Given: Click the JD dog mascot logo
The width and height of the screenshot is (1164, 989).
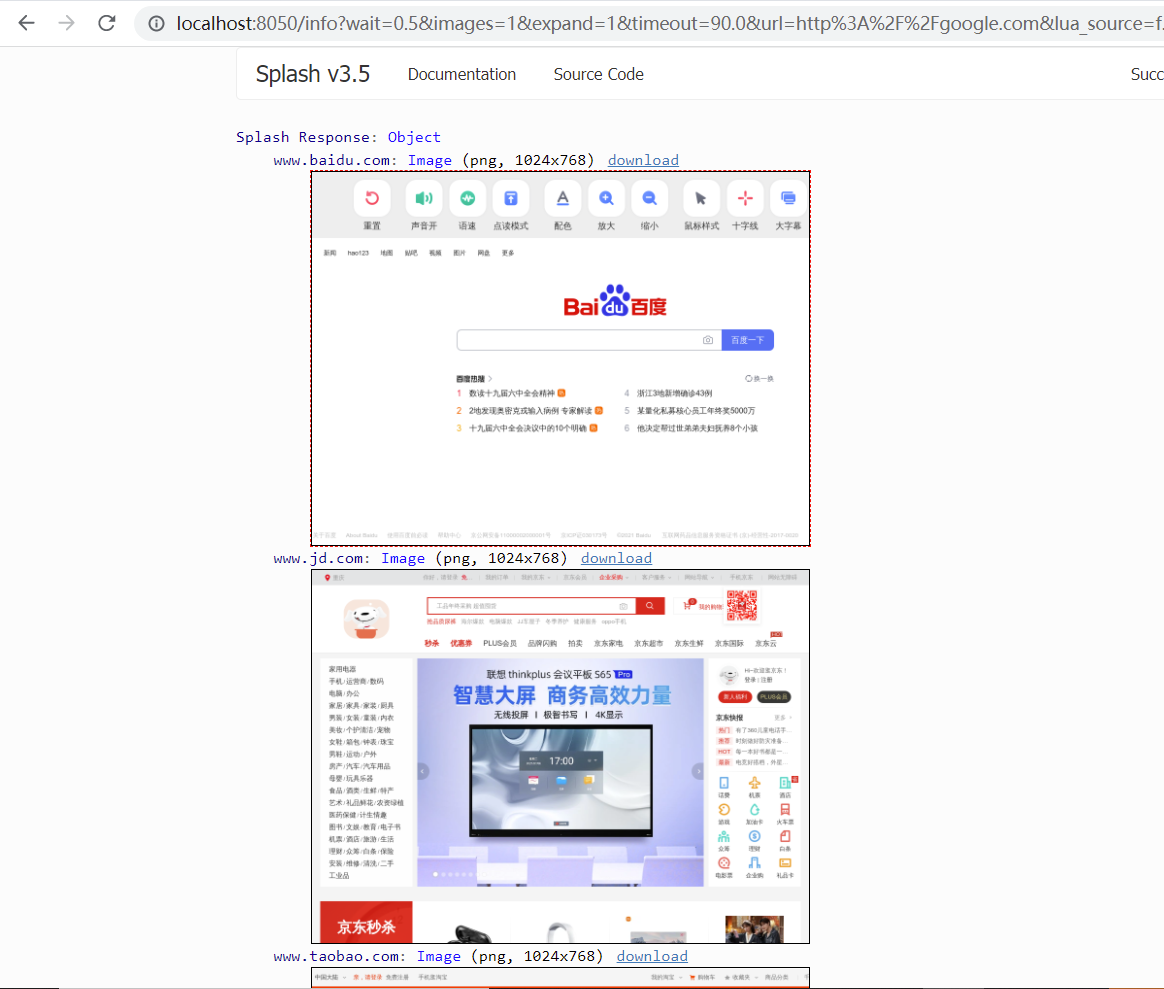Looking at the screenshot, I should (366, 619).
